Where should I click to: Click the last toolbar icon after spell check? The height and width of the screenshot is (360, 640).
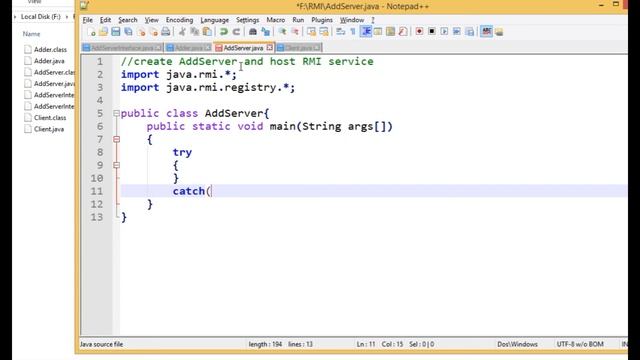point(499,32)
